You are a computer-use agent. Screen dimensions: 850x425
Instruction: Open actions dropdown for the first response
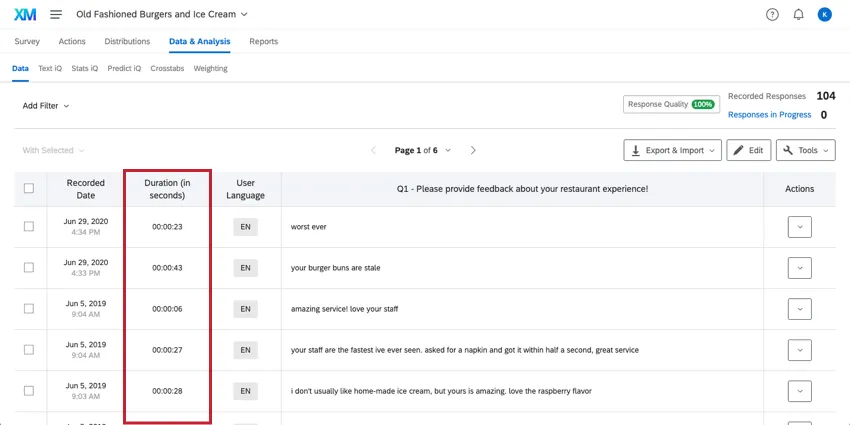coord(799,227)
